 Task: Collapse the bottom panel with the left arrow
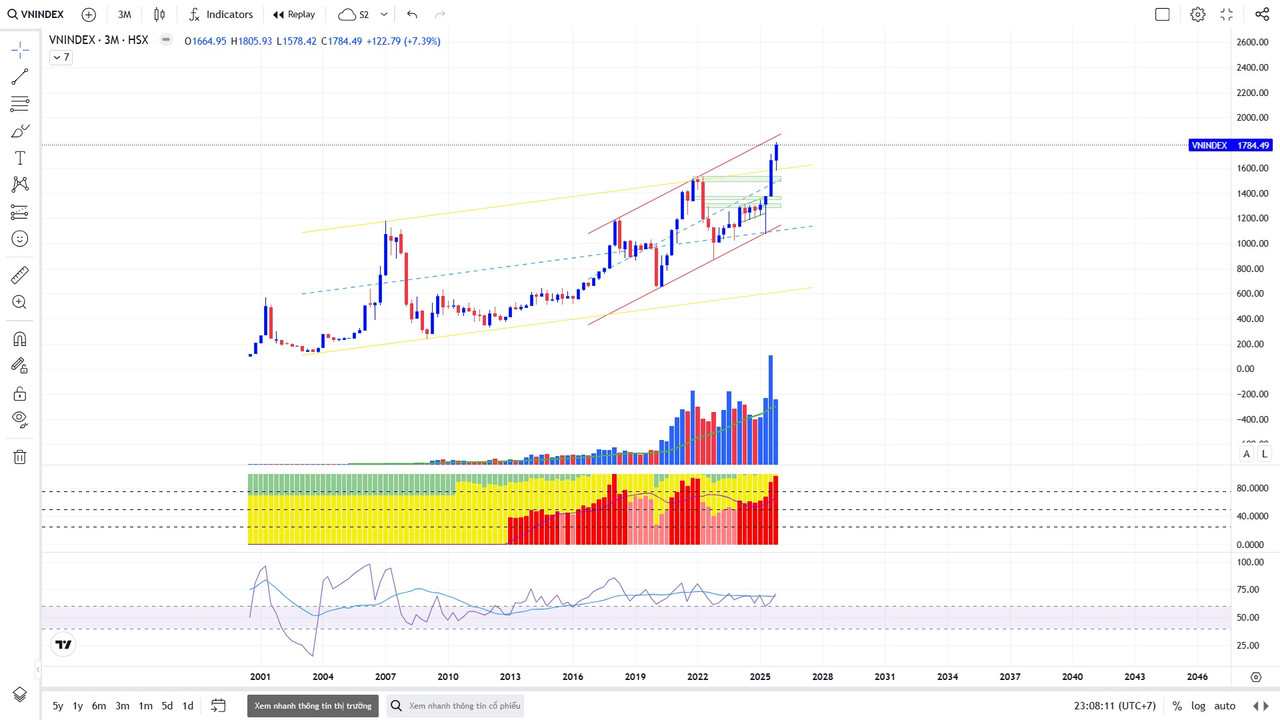[x=1258, y=707]
